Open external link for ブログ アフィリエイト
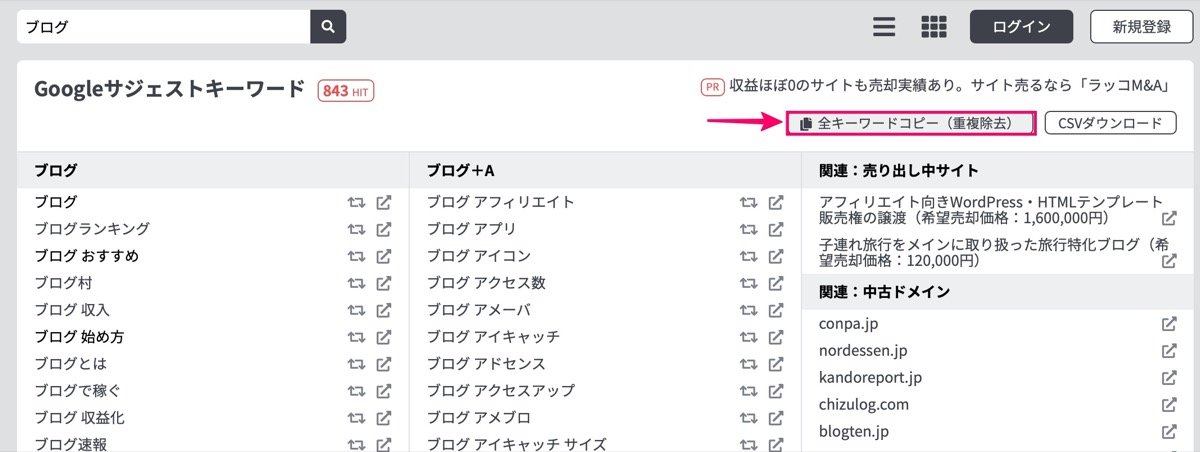The height and width of the screenshot is (452, 1200). [x=776, y=202]
